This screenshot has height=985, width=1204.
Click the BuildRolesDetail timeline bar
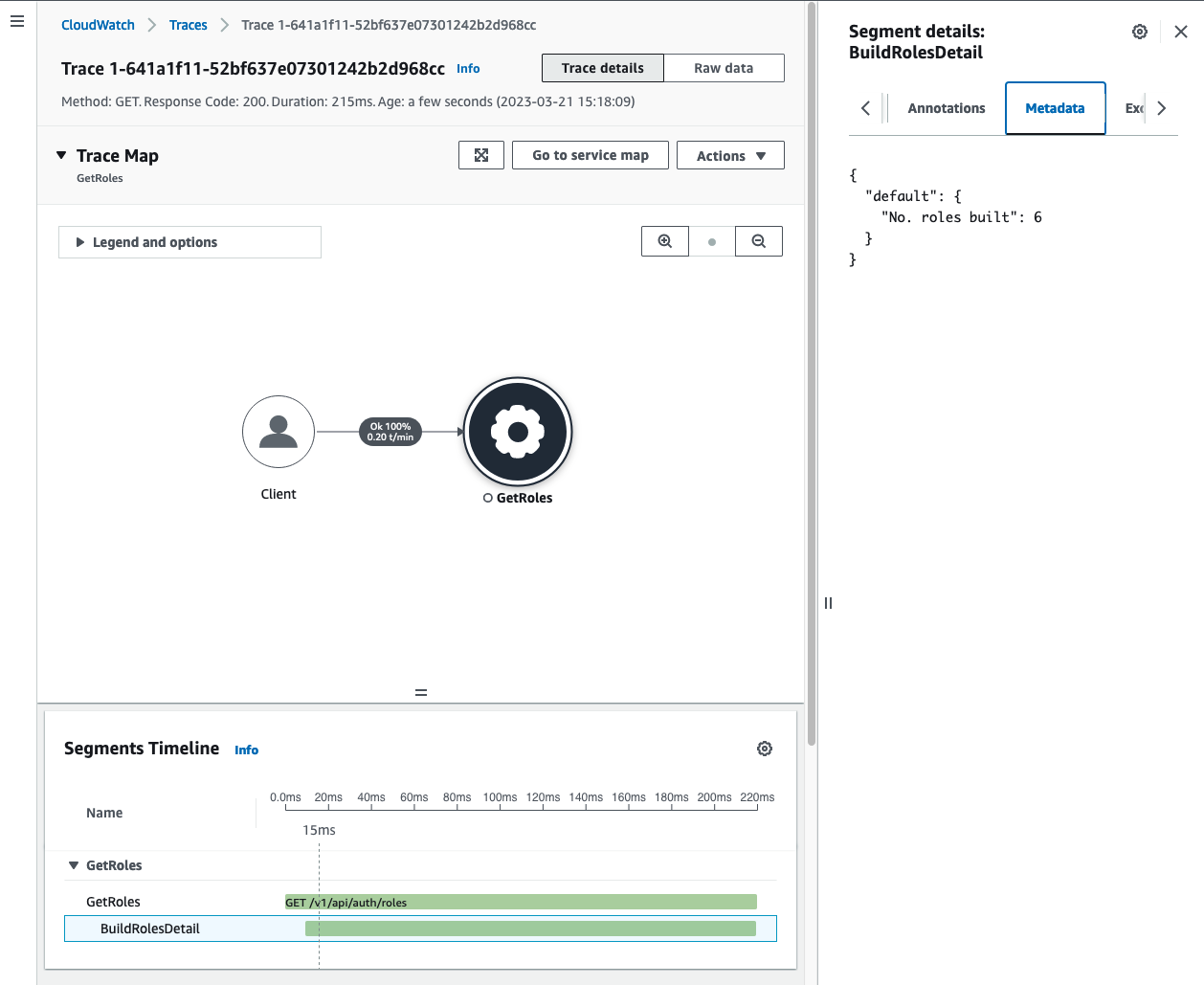[530, 929]
